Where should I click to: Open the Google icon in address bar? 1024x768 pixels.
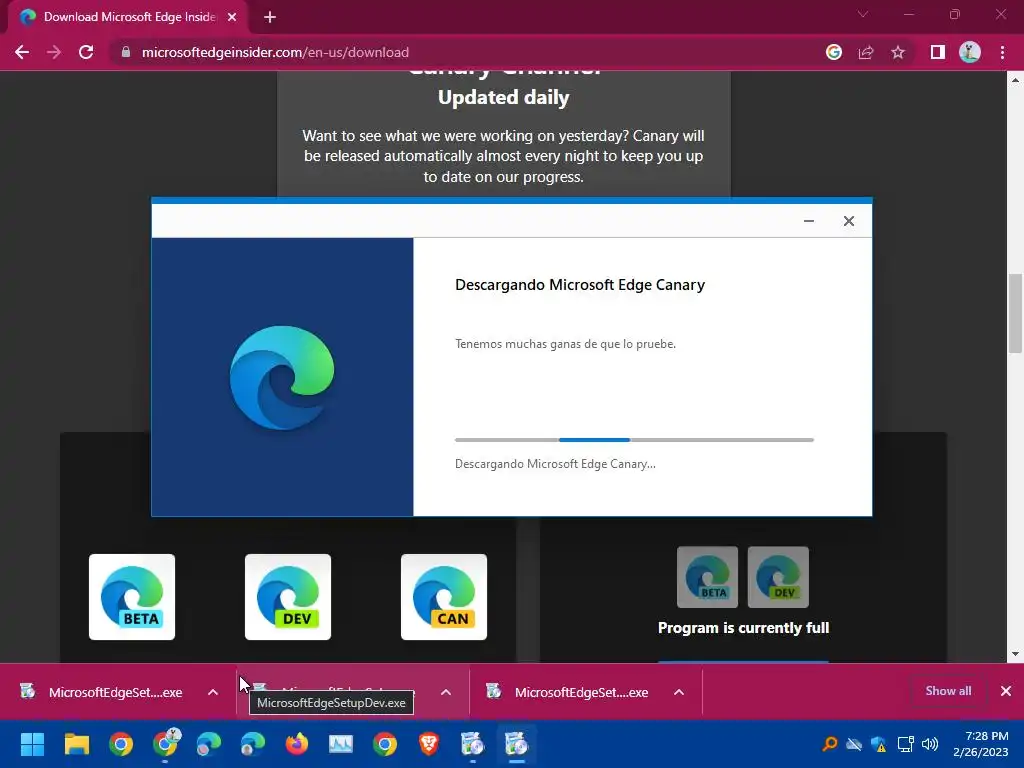pyautogui.click(x=834, y=52)
